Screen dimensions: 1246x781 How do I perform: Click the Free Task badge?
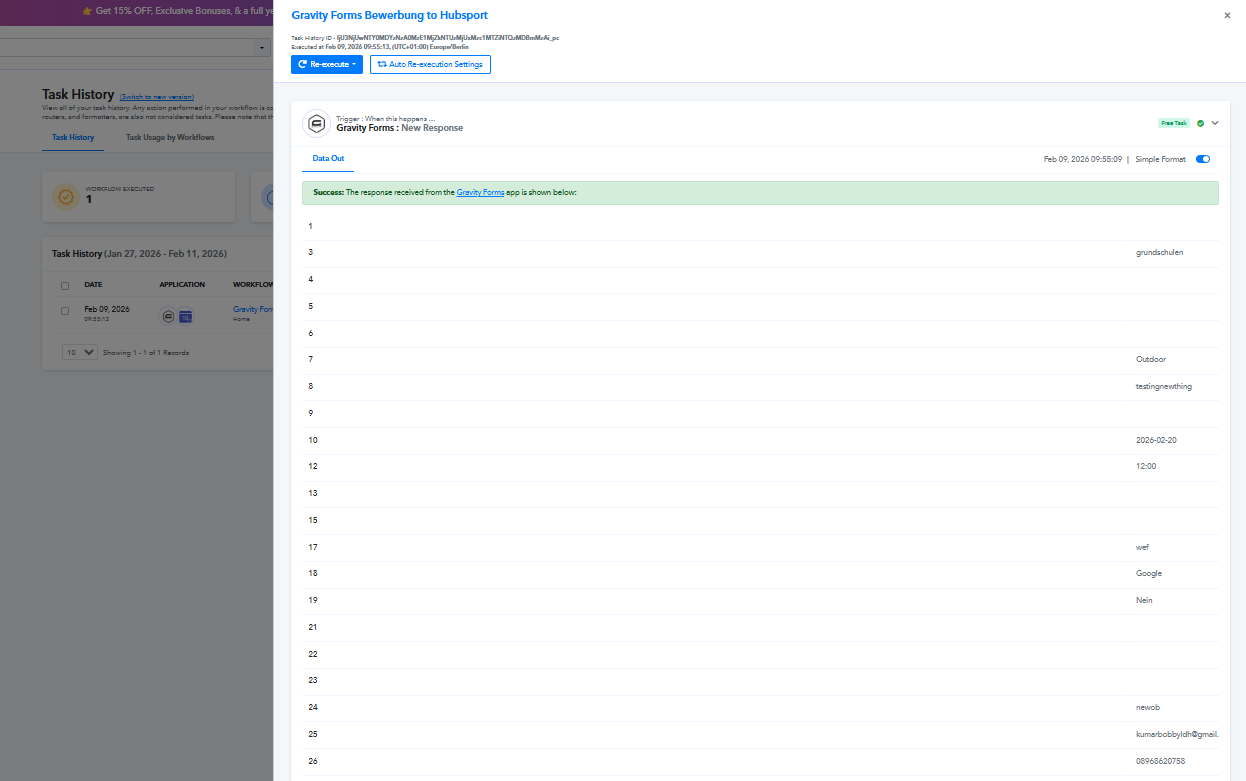click(1173, 123)
